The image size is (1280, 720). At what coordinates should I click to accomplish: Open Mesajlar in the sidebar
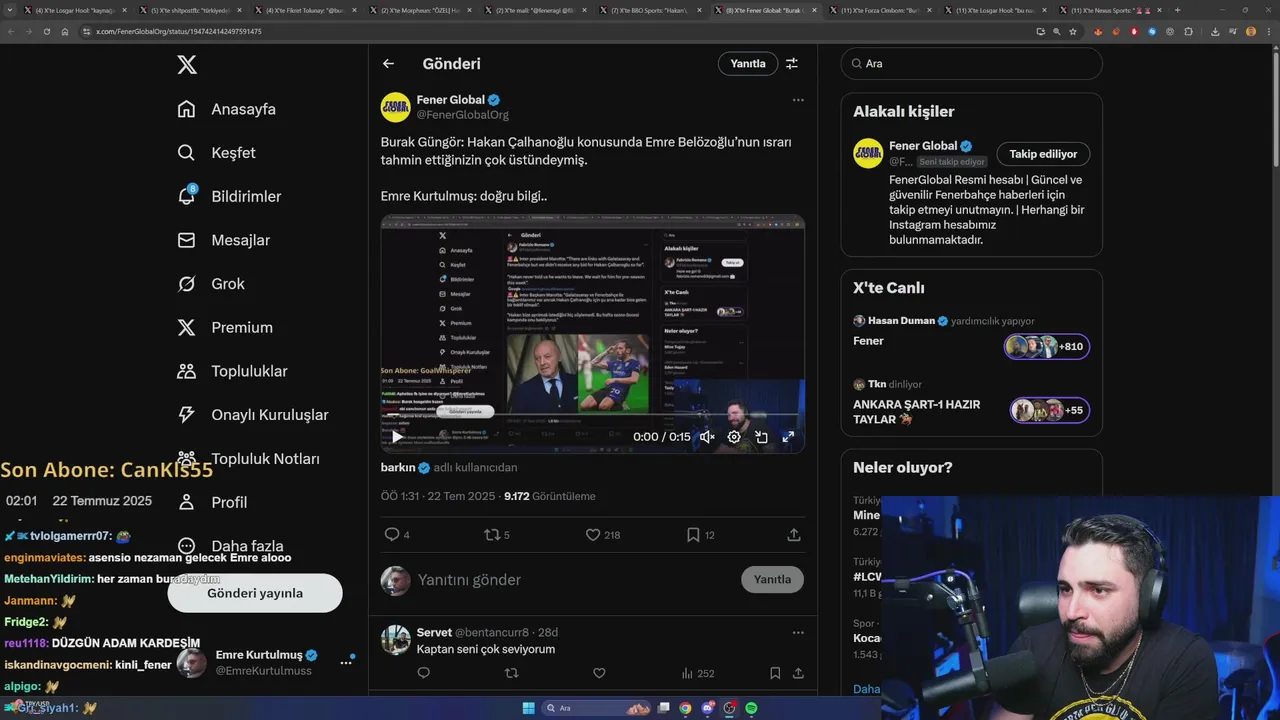pos(223,240)
